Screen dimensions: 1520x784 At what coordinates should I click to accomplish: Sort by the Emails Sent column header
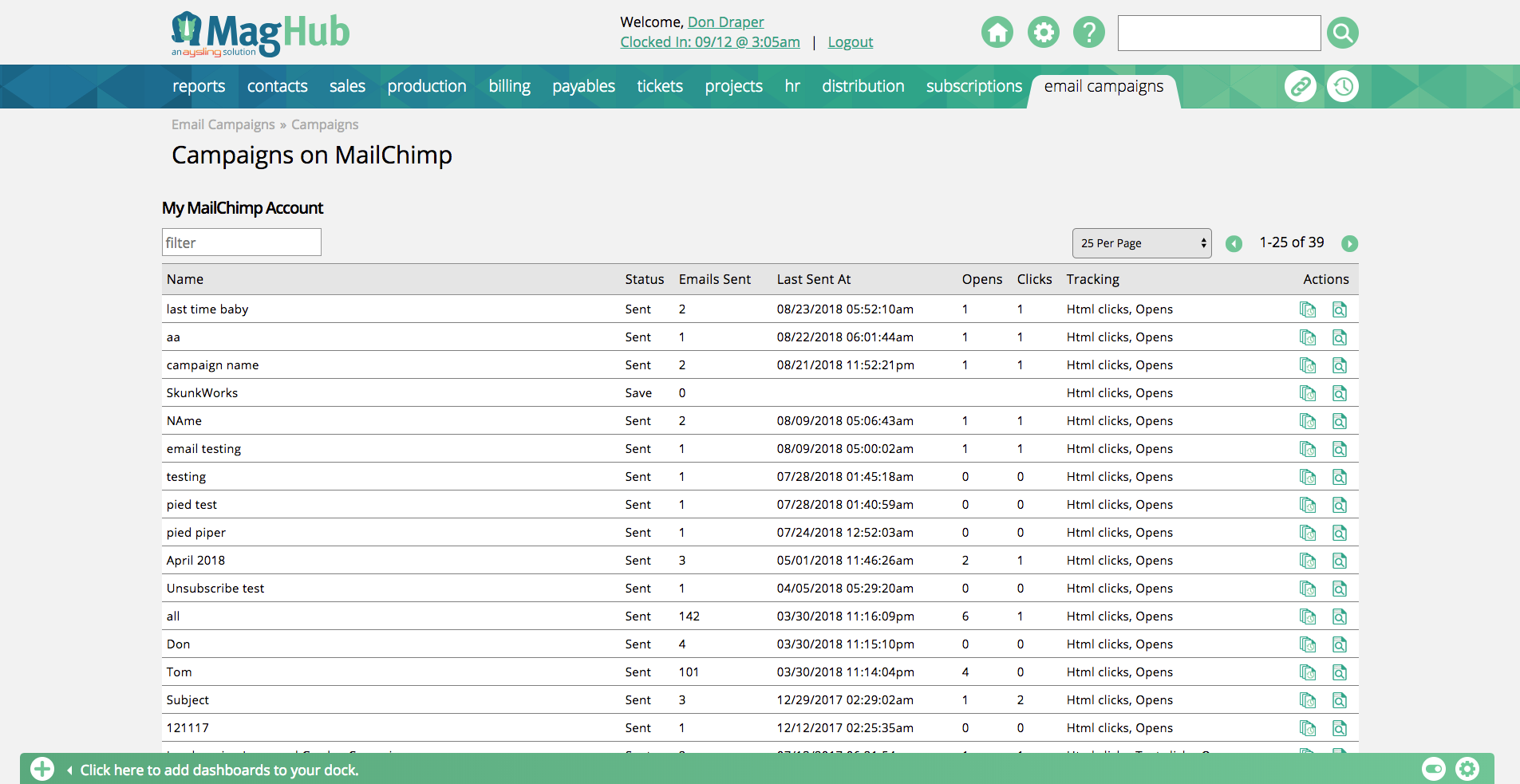coord(714,279)
